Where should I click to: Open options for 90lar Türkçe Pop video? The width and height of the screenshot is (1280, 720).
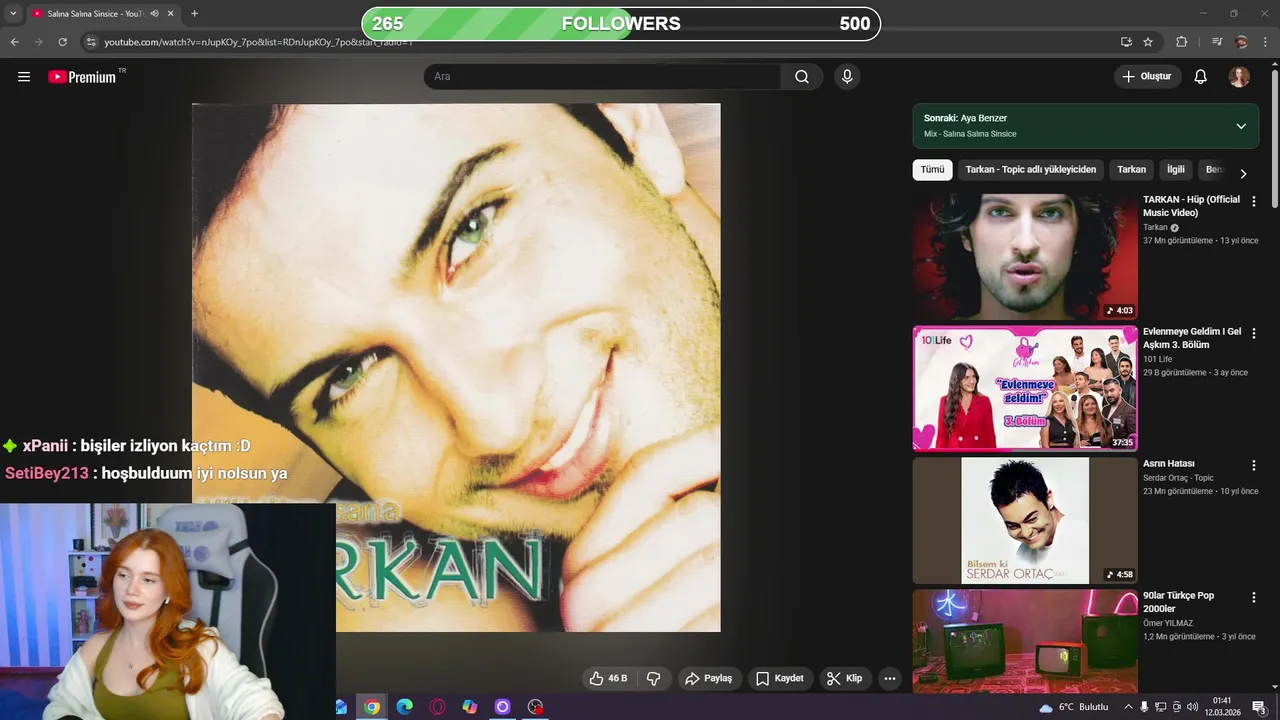tap(1253, 597)
